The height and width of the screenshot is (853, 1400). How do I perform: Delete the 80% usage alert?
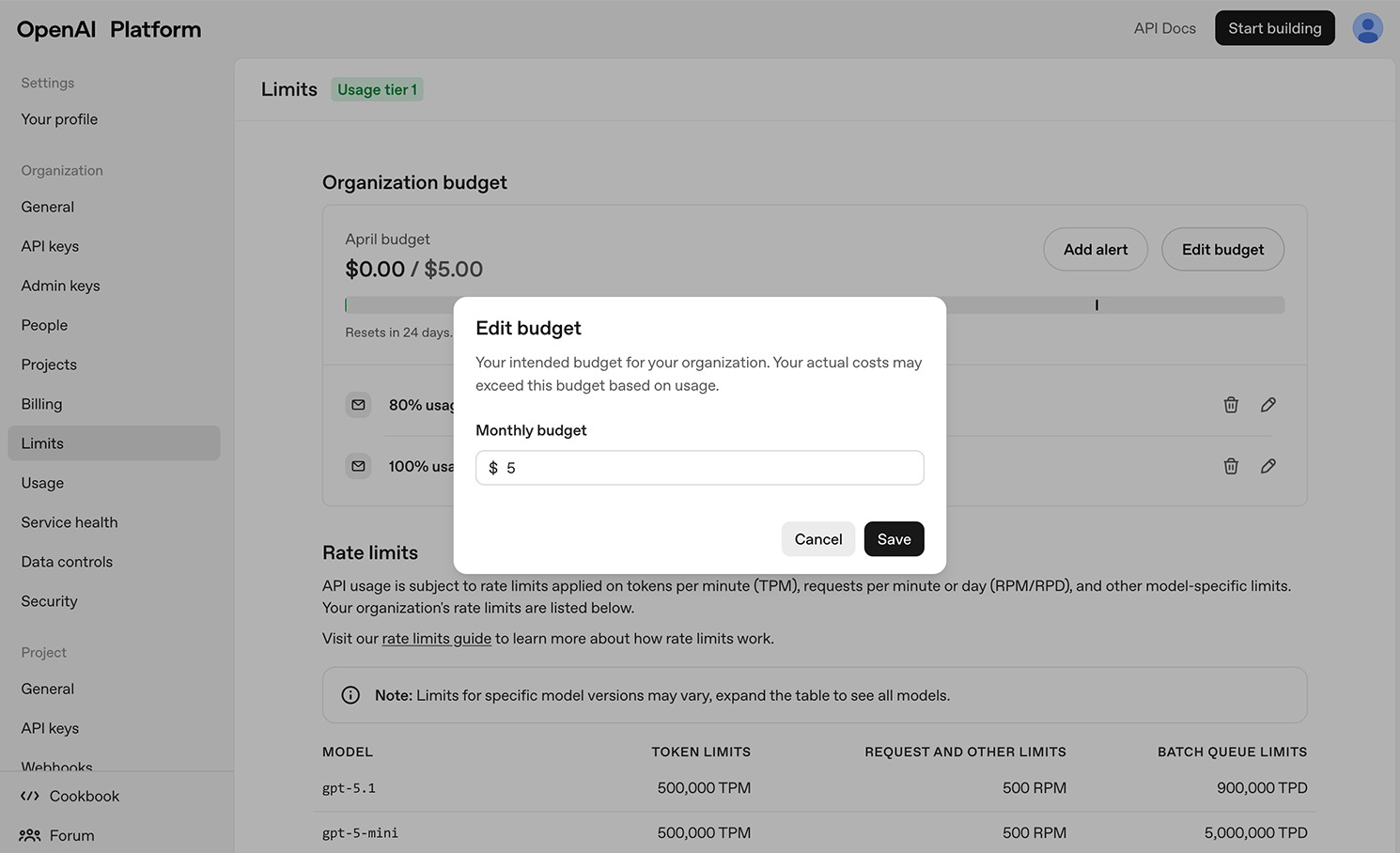1231,405
